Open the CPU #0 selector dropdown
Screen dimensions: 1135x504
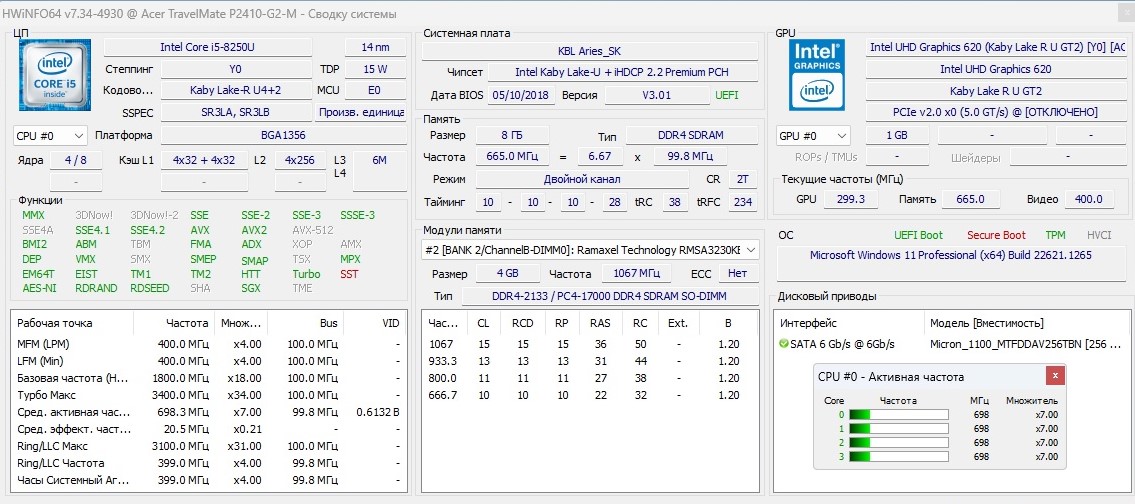[50, 136]
